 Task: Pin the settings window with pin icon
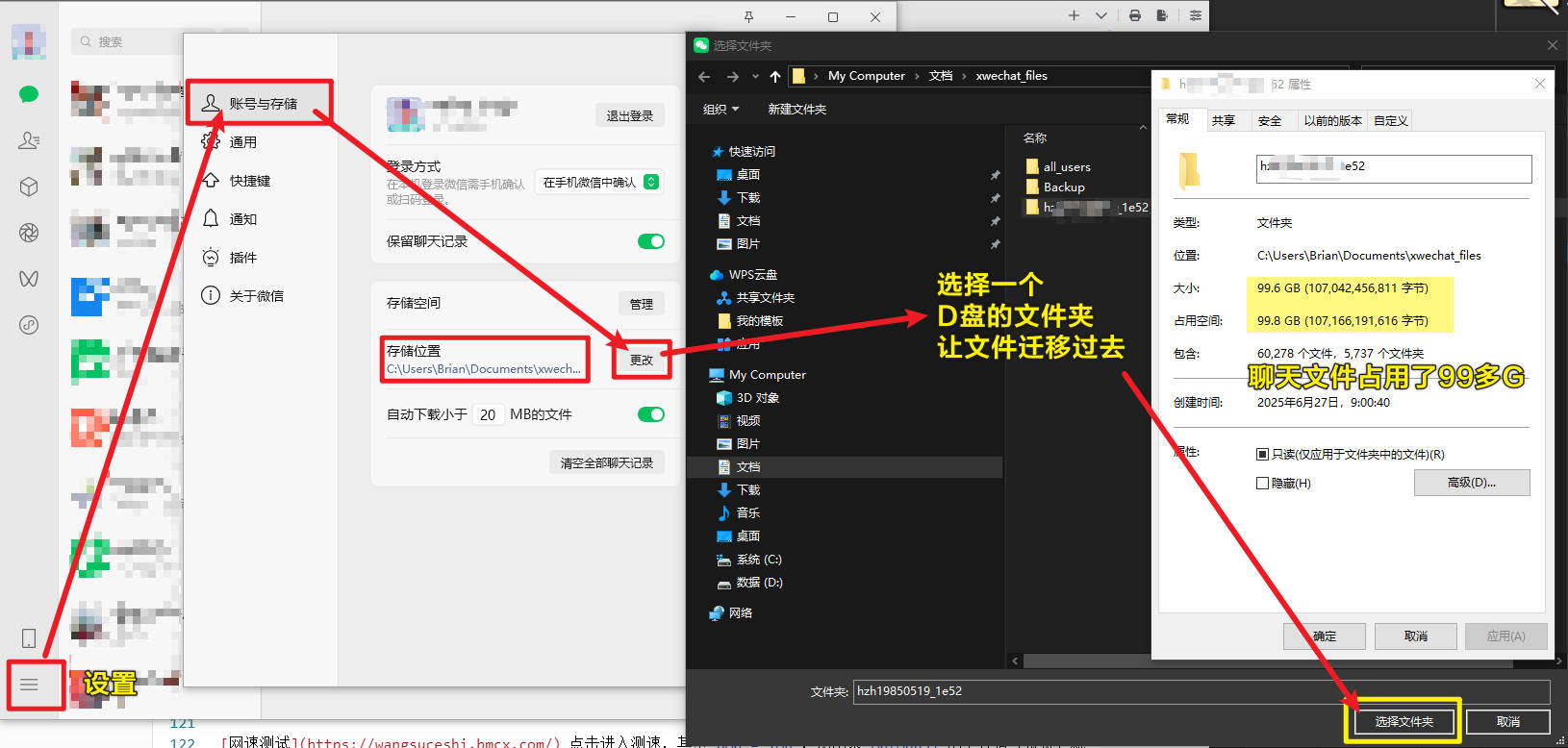tap(748, 16)
